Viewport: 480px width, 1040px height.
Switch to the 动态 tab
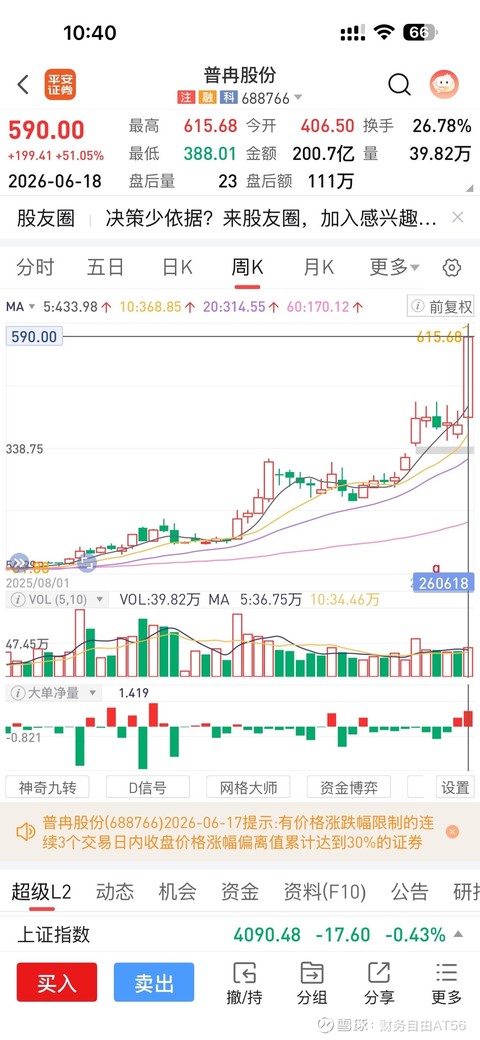pos(115,891)
